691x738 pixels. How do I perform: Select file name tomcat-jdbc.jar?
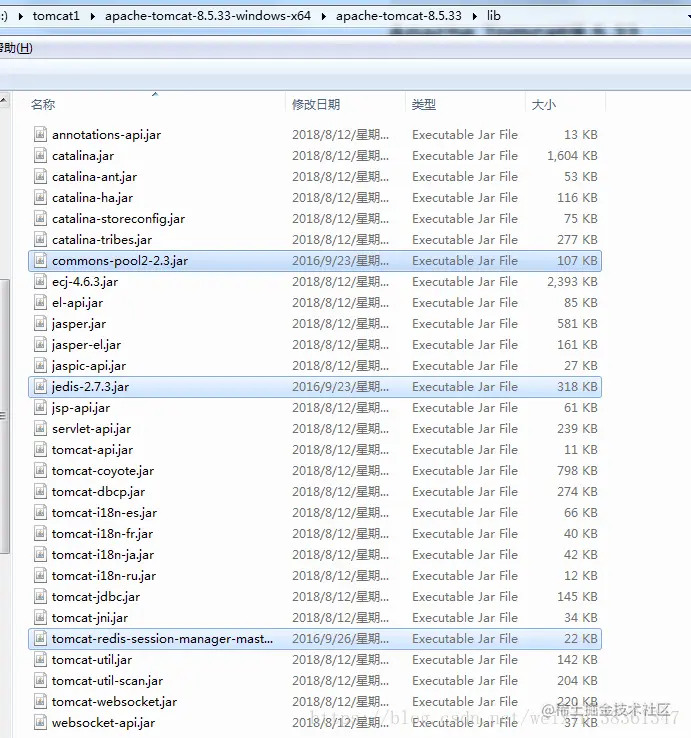click(96, 597)
